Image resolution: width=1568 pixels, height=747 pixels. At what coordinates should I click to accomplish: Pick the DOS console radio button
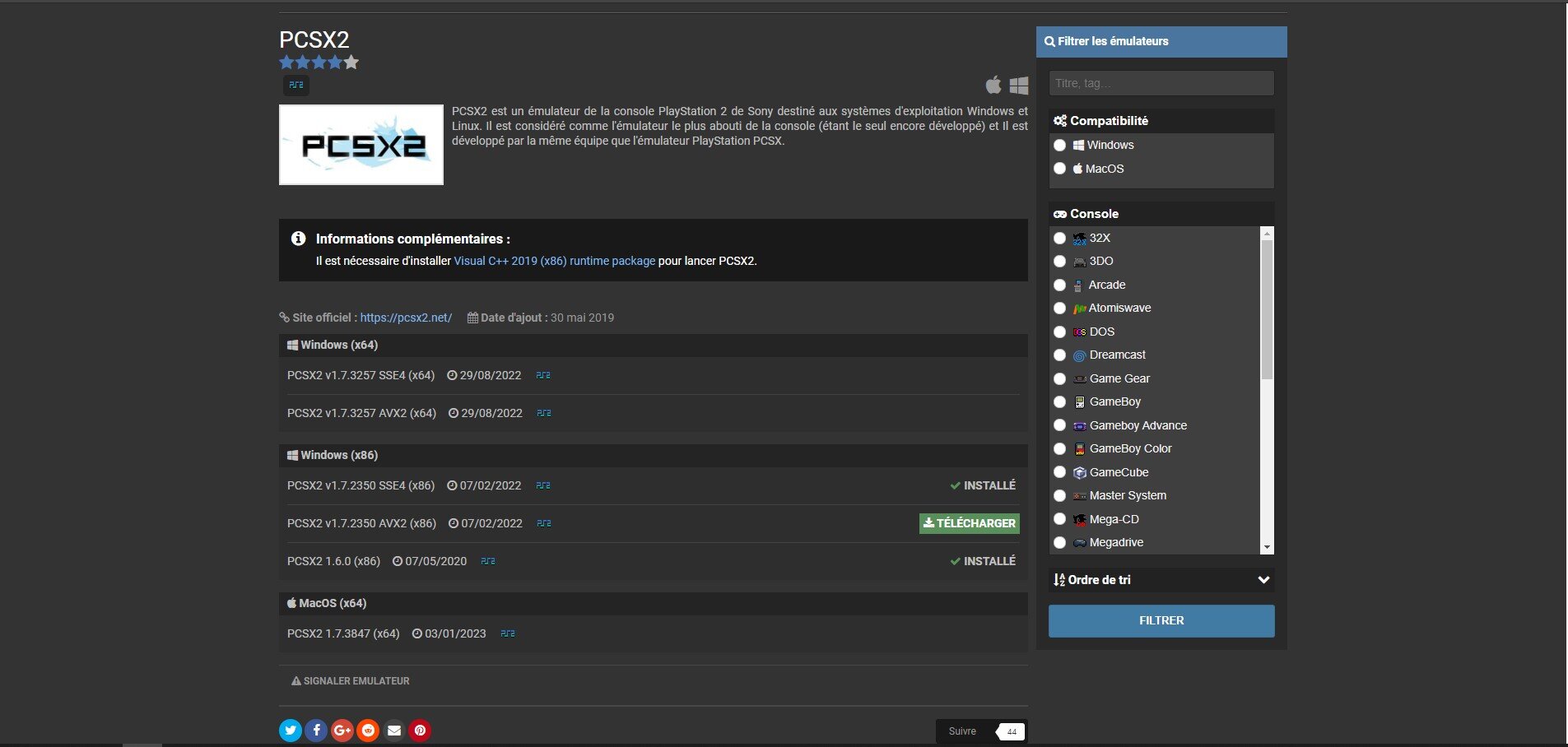[x=1059, y=332]
